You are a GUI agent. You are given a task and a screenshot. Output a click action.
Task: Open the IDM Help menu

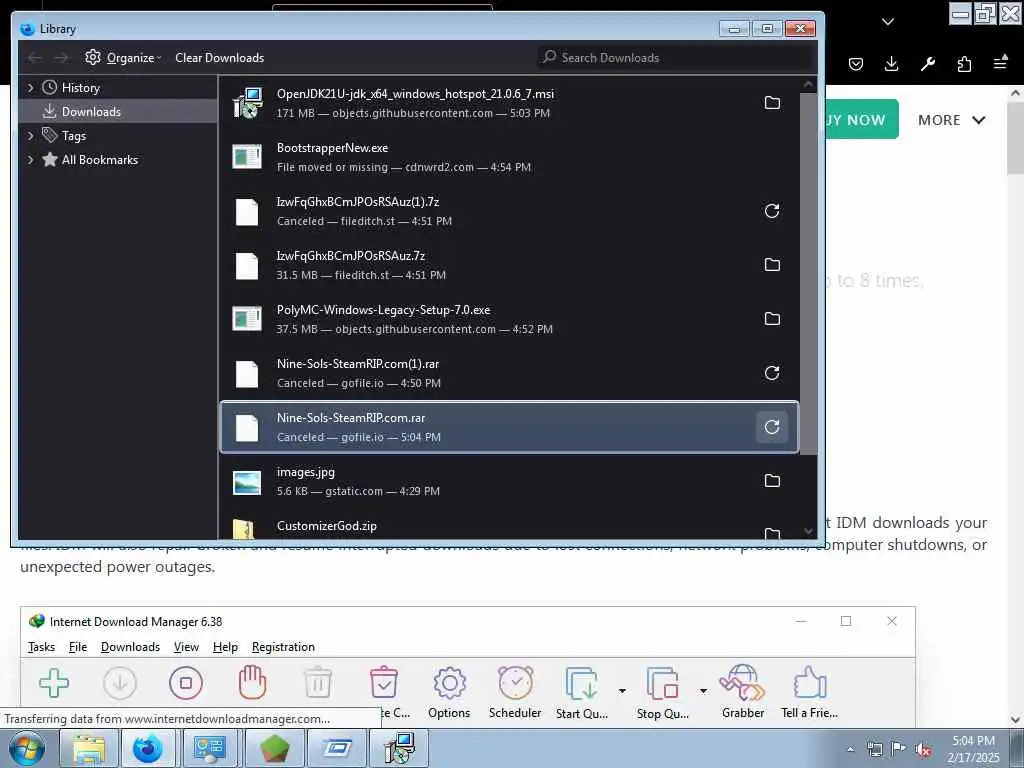225,647
